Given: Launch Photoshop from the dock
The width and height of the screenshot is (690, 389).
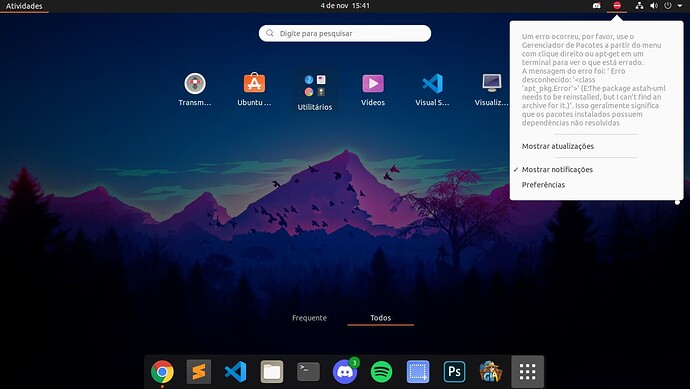Looking at the screenshot, I should 455,372.
